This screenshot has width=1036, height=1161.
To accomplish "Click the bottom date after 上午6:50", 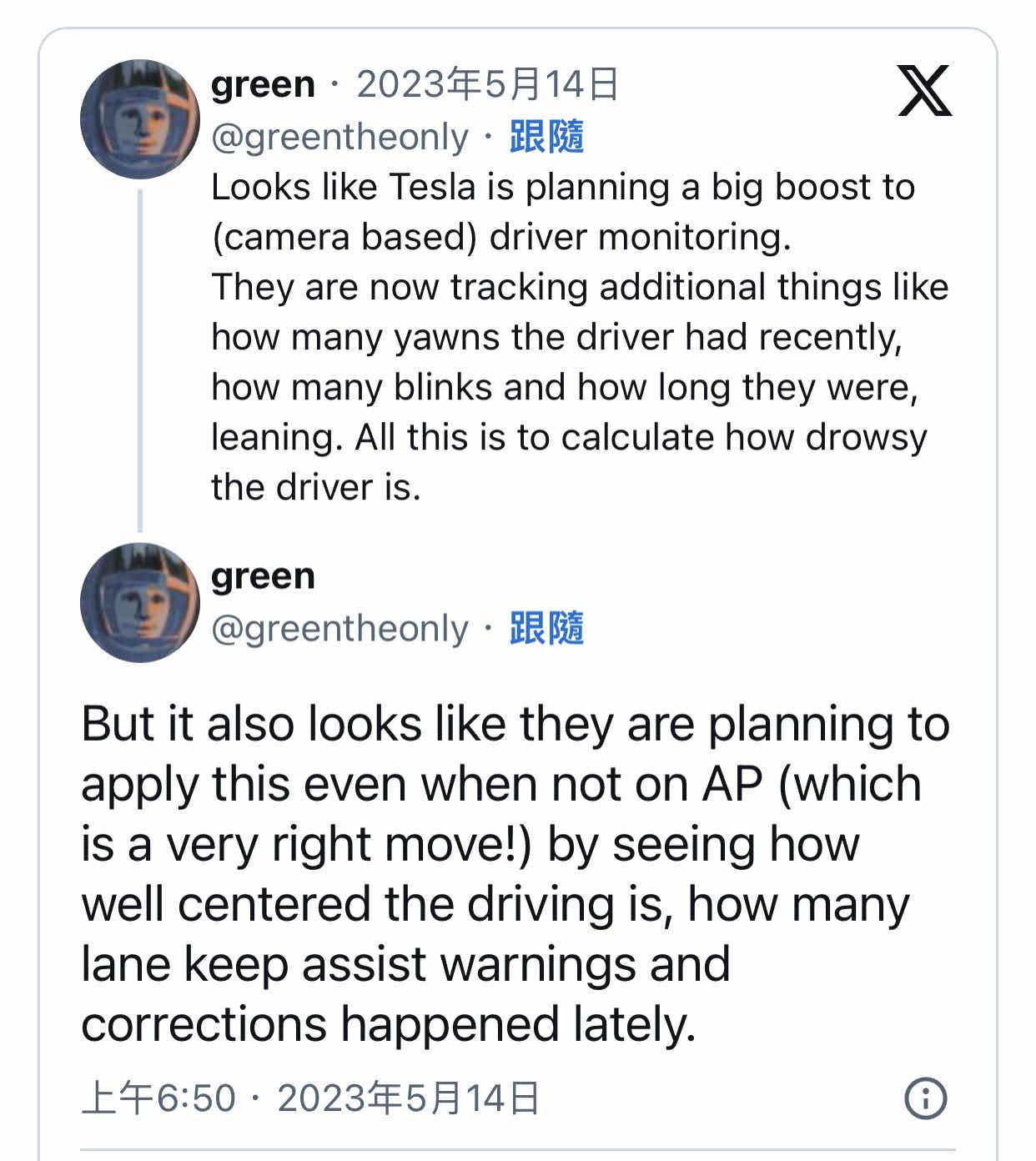I will (x=408, y=1098).
